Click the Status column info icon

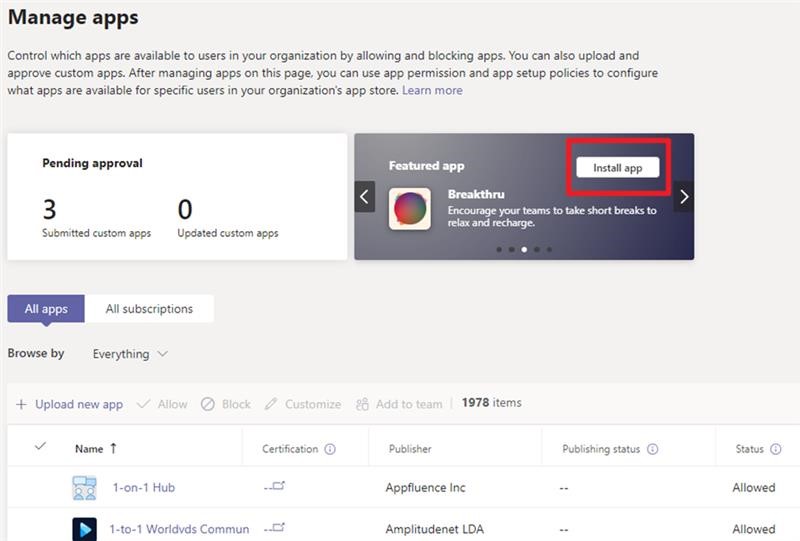pyautogui.click(x=775, y=450)
